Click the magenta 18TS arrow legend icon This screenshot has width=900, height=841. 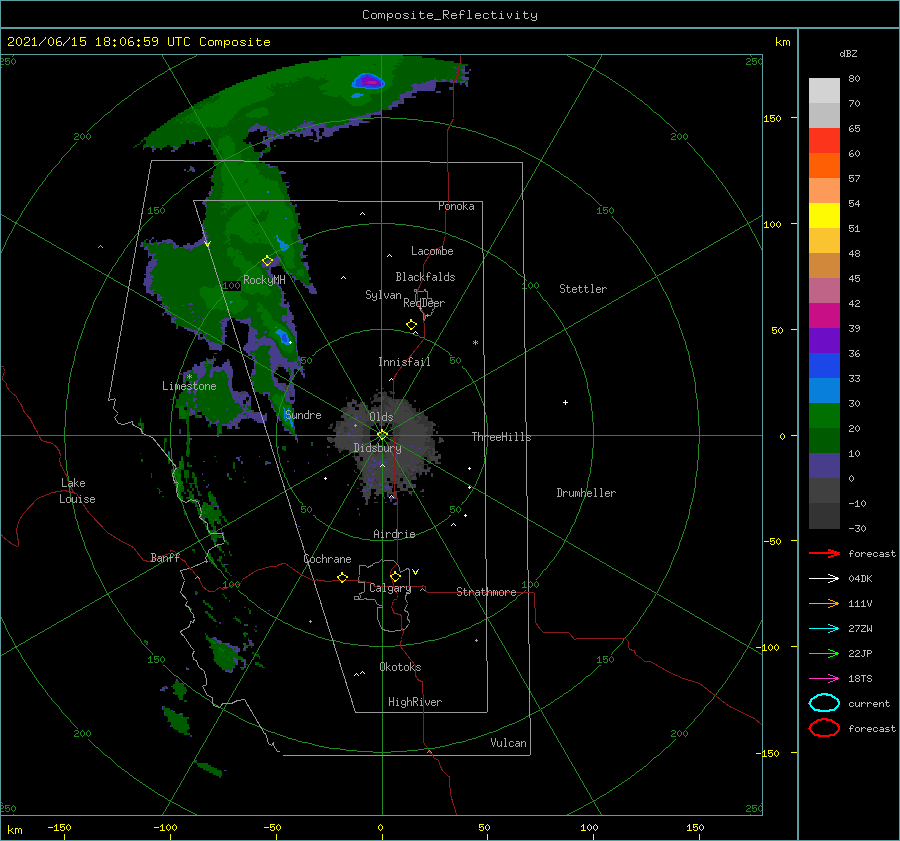[x=824, y=679]
